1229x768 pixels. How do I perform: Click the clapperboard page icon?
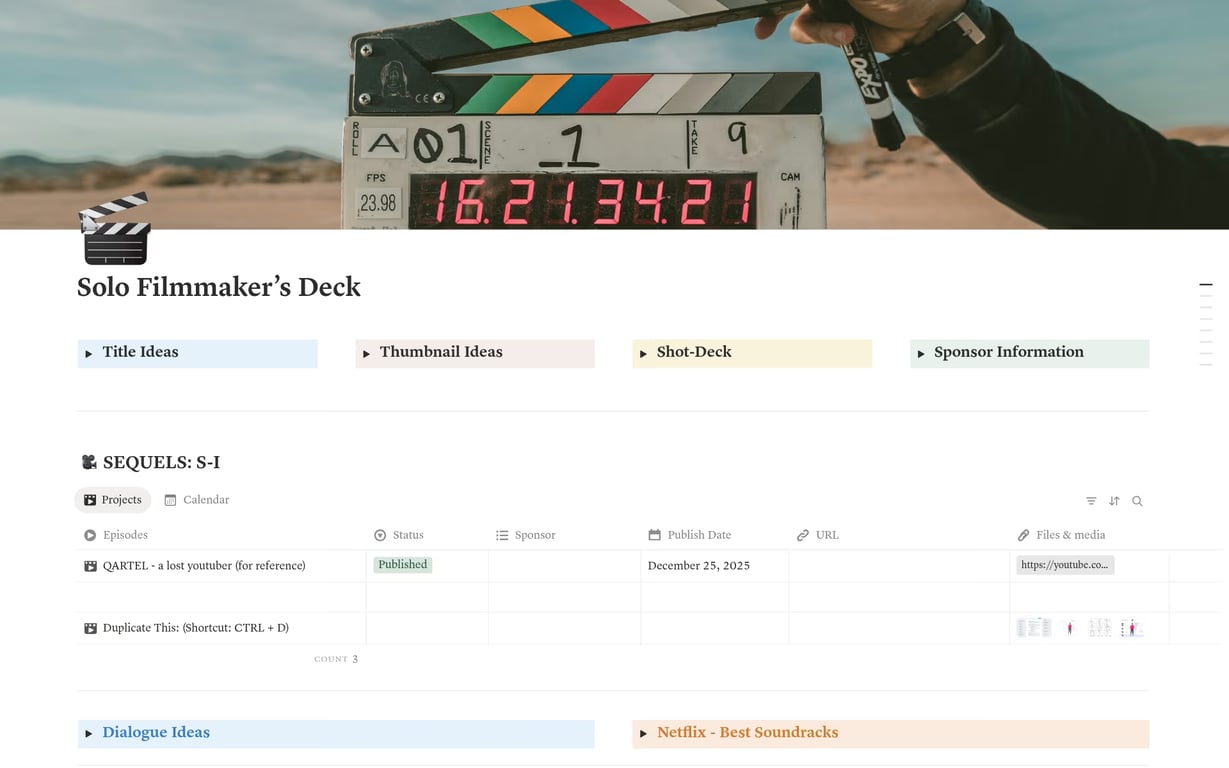pyautogui.click(x=115, y=229)
